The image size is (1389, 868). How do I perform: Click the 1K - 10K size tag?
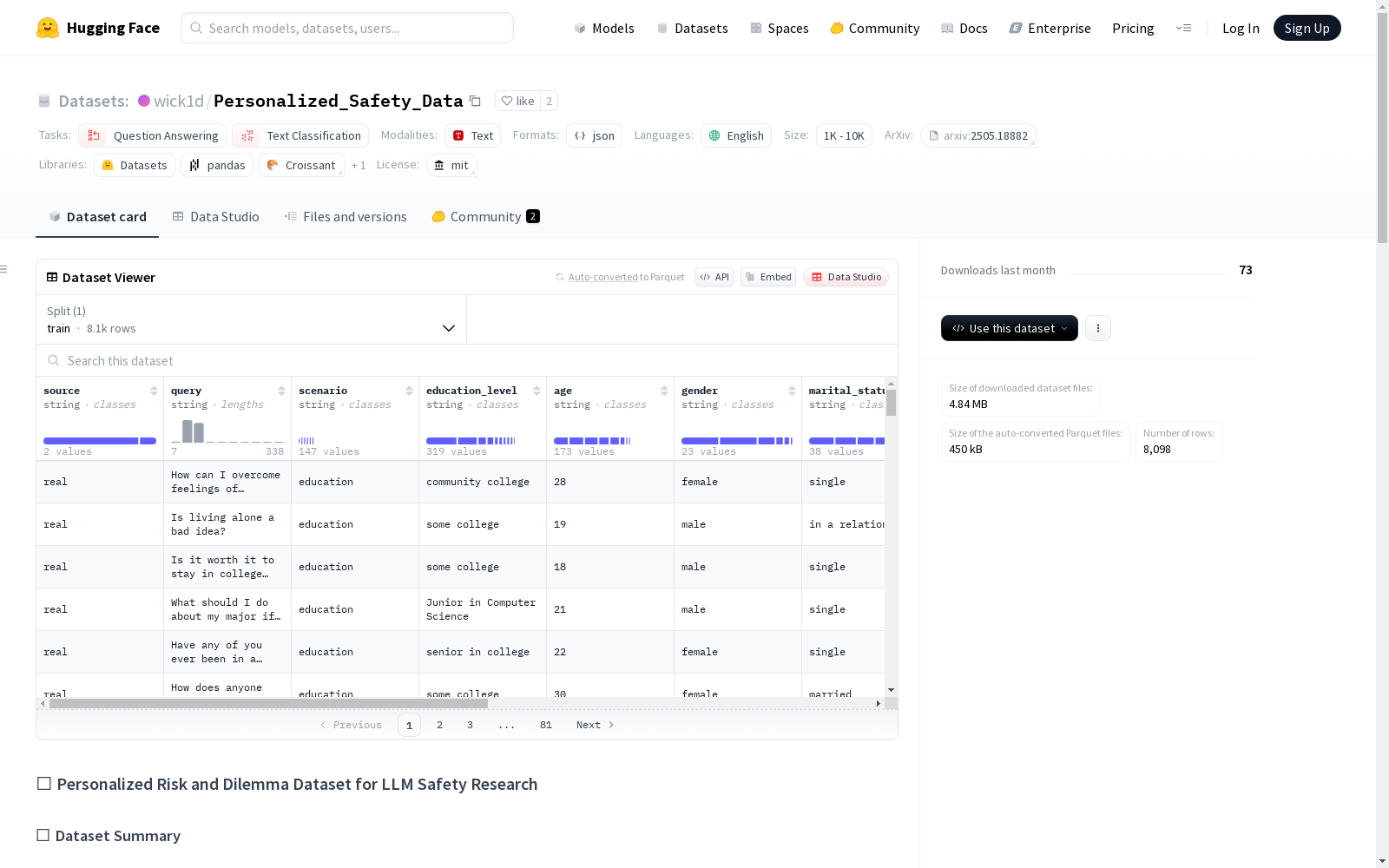pos(844,135)
